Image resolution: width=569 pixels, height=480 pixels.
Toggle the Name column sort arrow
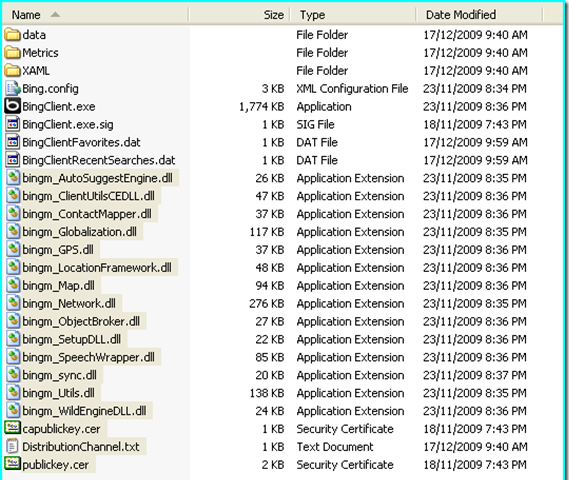point(55,15)
